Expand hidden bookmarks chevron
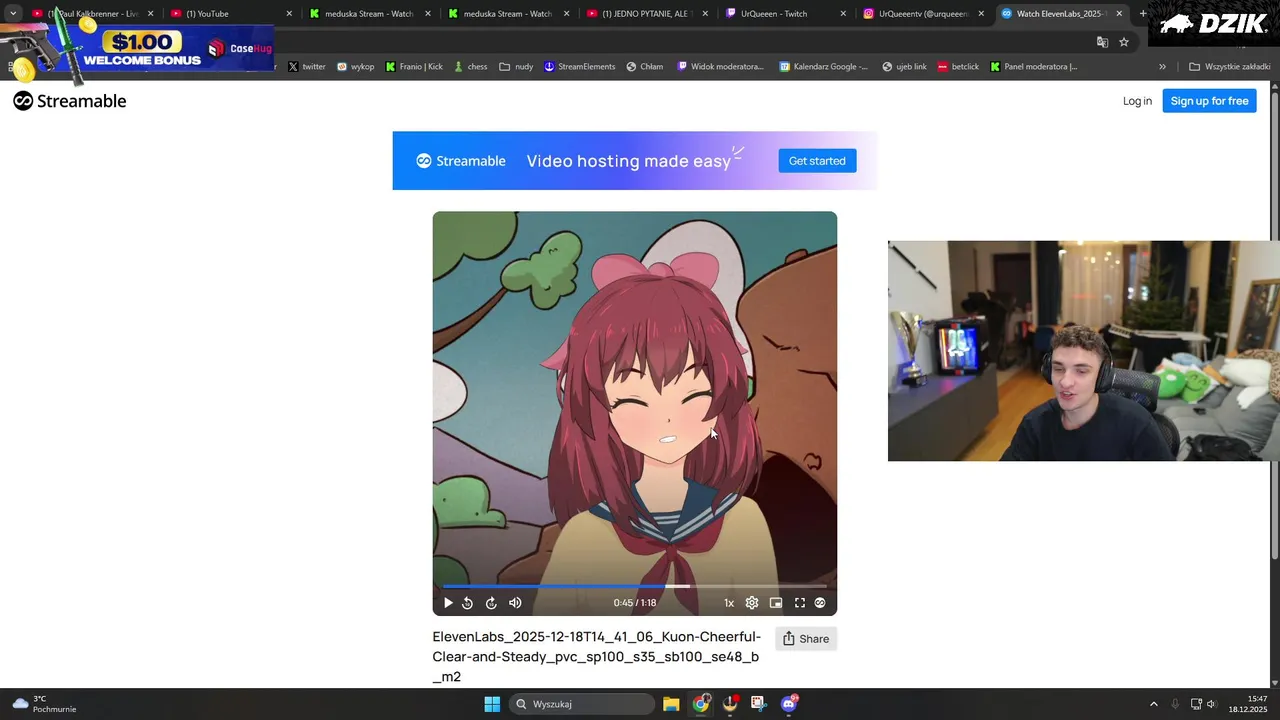The width and height of the screenshot is (1280, 720). [x=1162, y=67]
